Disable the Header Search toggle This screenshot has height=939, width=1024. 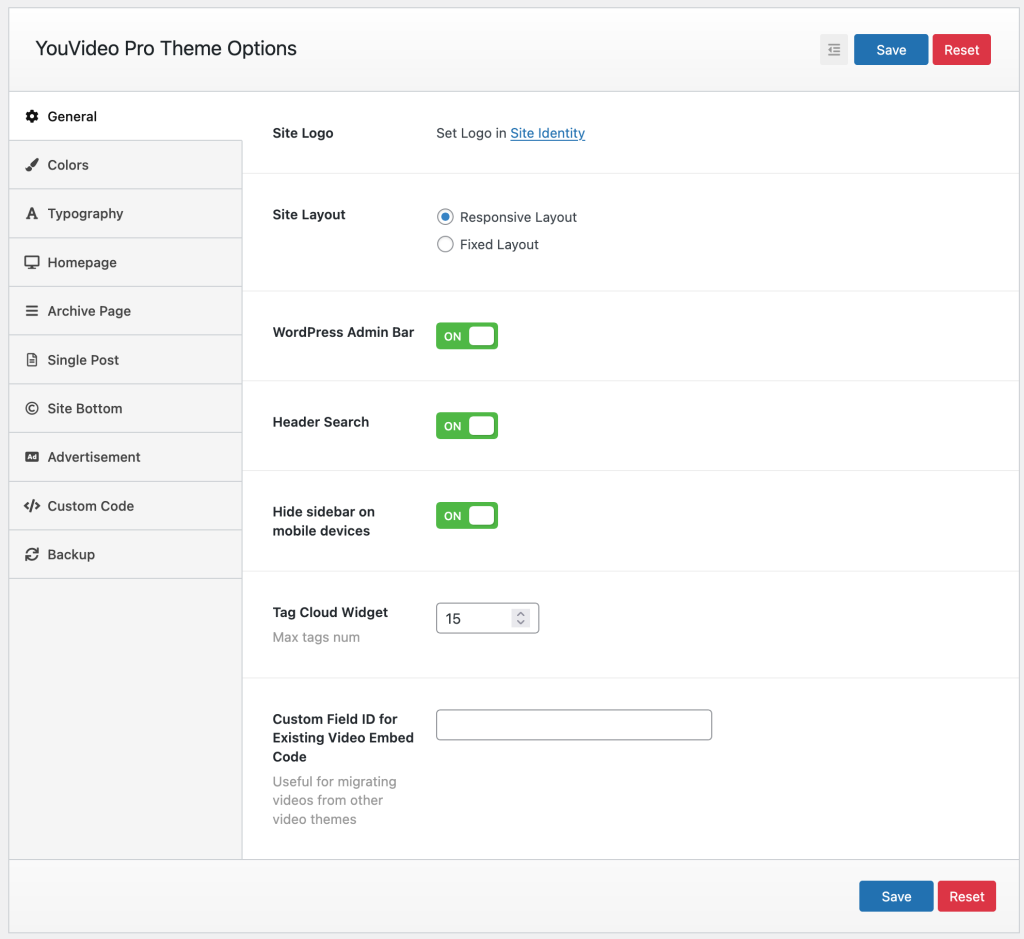[x=467, y=426]
